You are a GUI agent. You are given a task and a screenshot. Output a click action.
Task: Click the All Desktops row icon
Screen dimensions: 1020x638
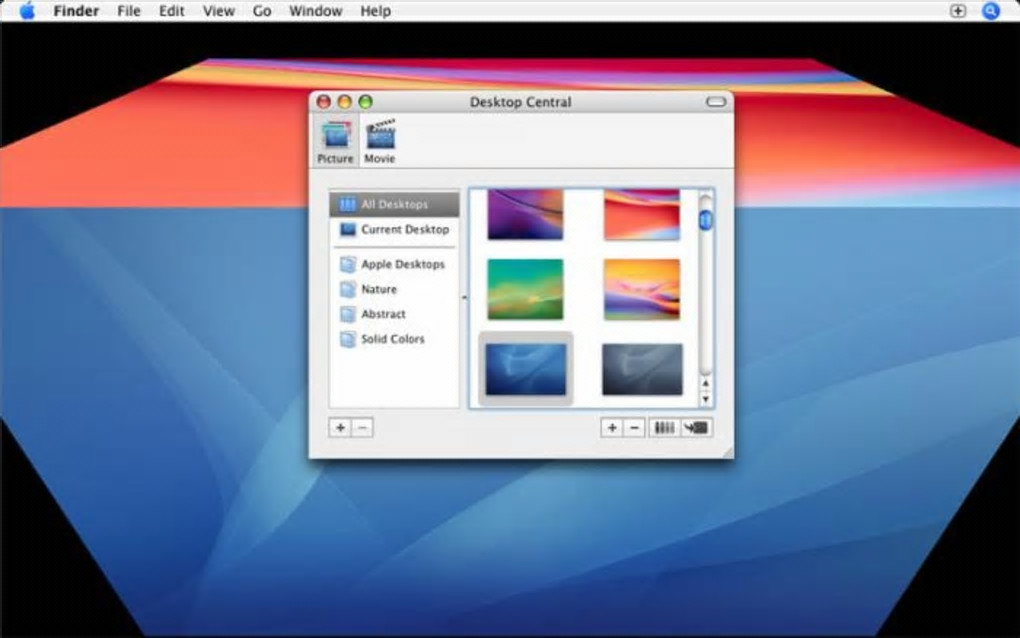[x=348, y=204]
